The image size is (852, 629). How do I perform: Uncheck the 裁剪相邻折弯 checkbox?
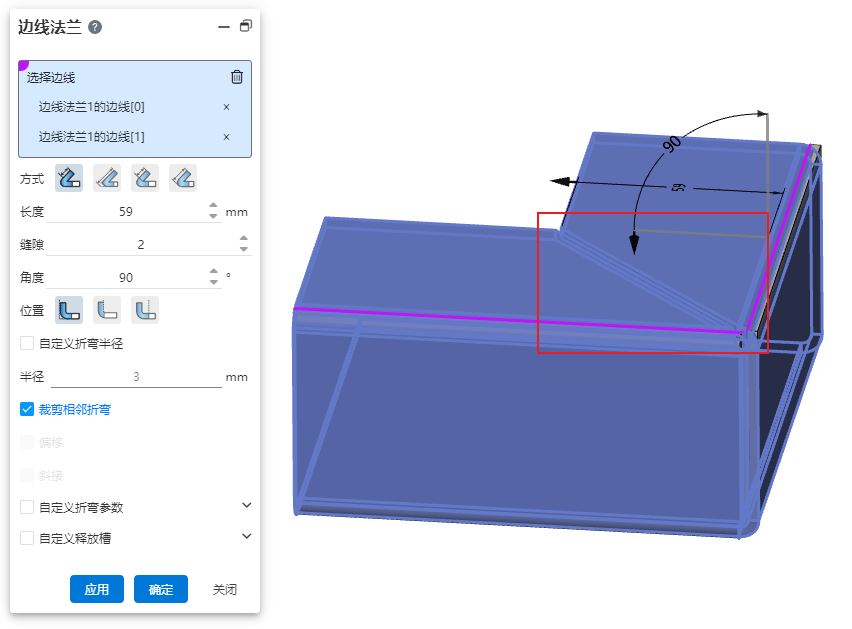[27, 409]
